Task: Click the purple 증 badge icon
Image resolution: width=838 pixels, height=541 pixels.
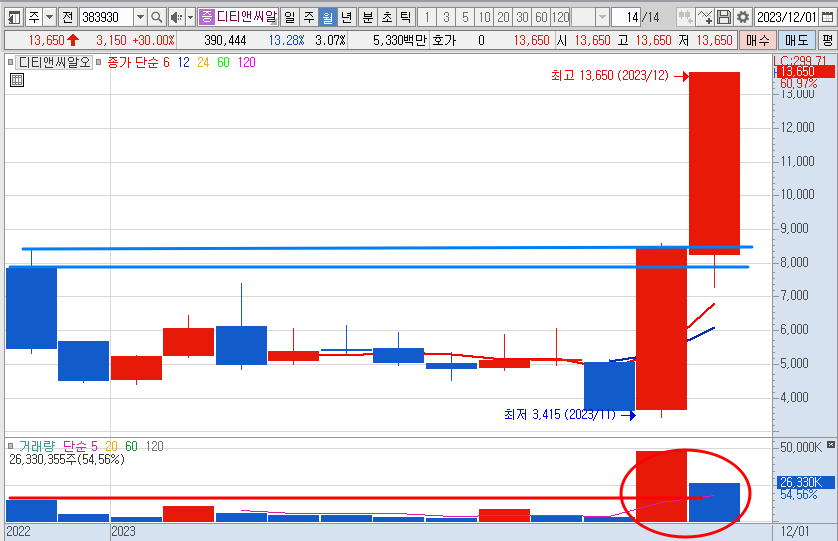Action: pos(206,17)
